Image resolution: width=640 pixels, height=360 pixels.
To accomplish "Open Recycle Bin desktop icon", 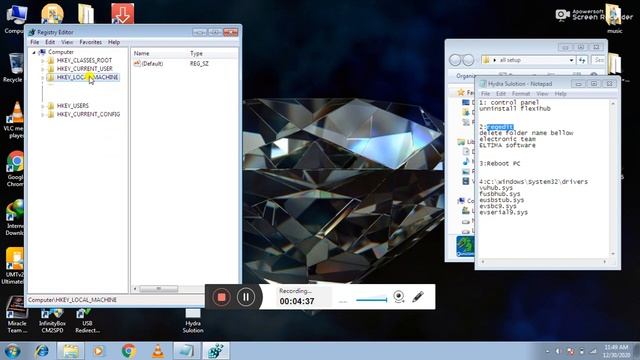I will coord(14,68).
